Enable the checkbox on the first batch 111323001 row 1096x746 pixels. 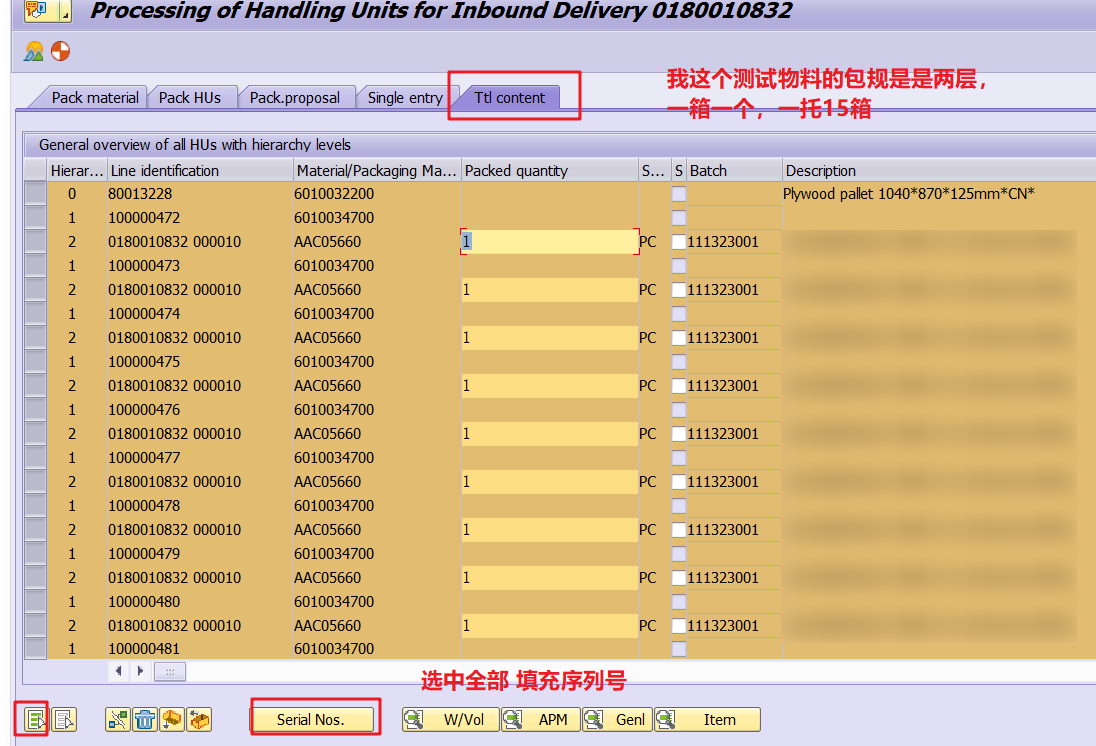click(678, 242)
